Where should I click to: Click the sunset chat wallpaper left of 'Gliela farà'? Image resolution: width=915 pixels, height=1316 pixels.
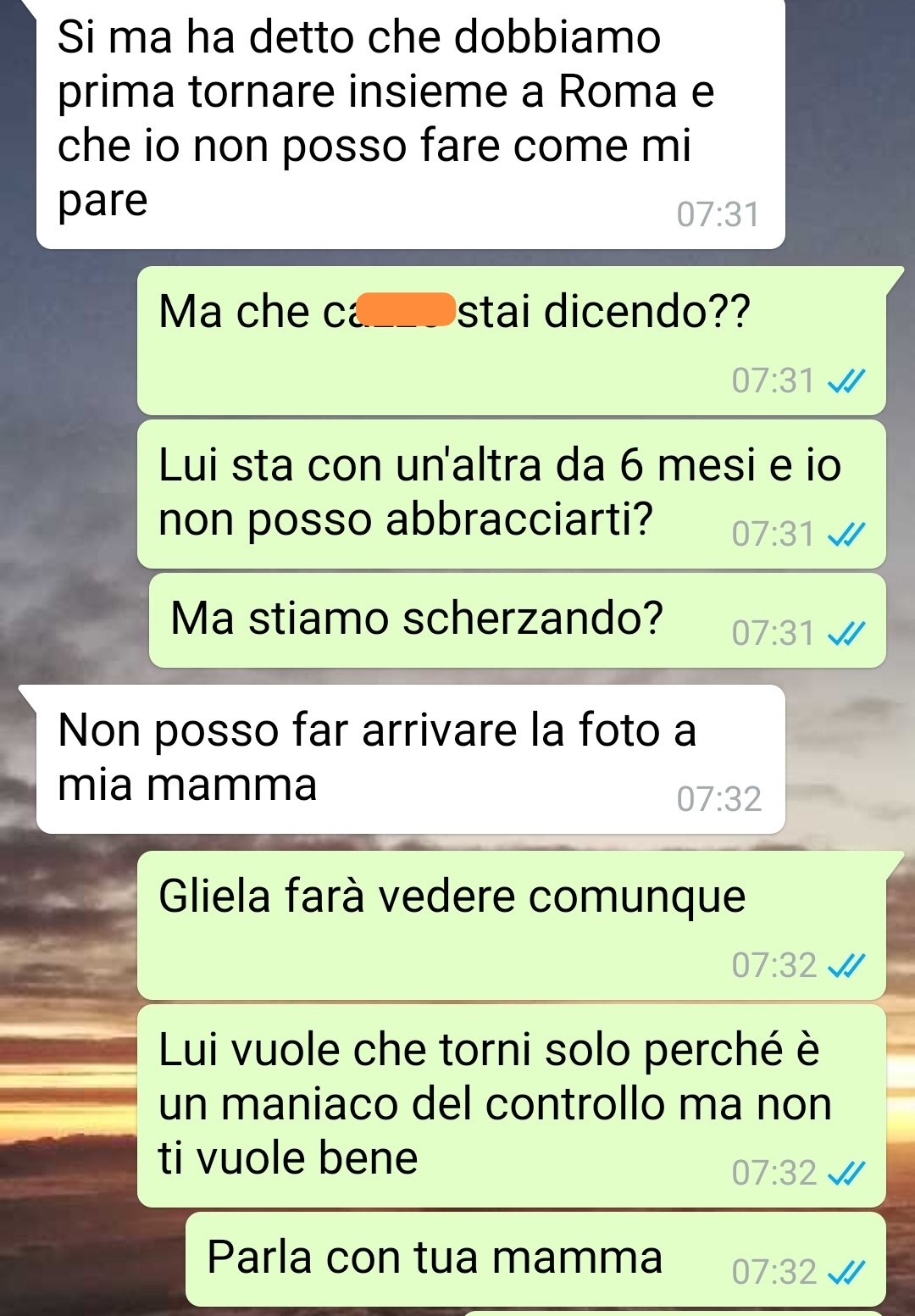pyautogui.click(x=68, y=925)
